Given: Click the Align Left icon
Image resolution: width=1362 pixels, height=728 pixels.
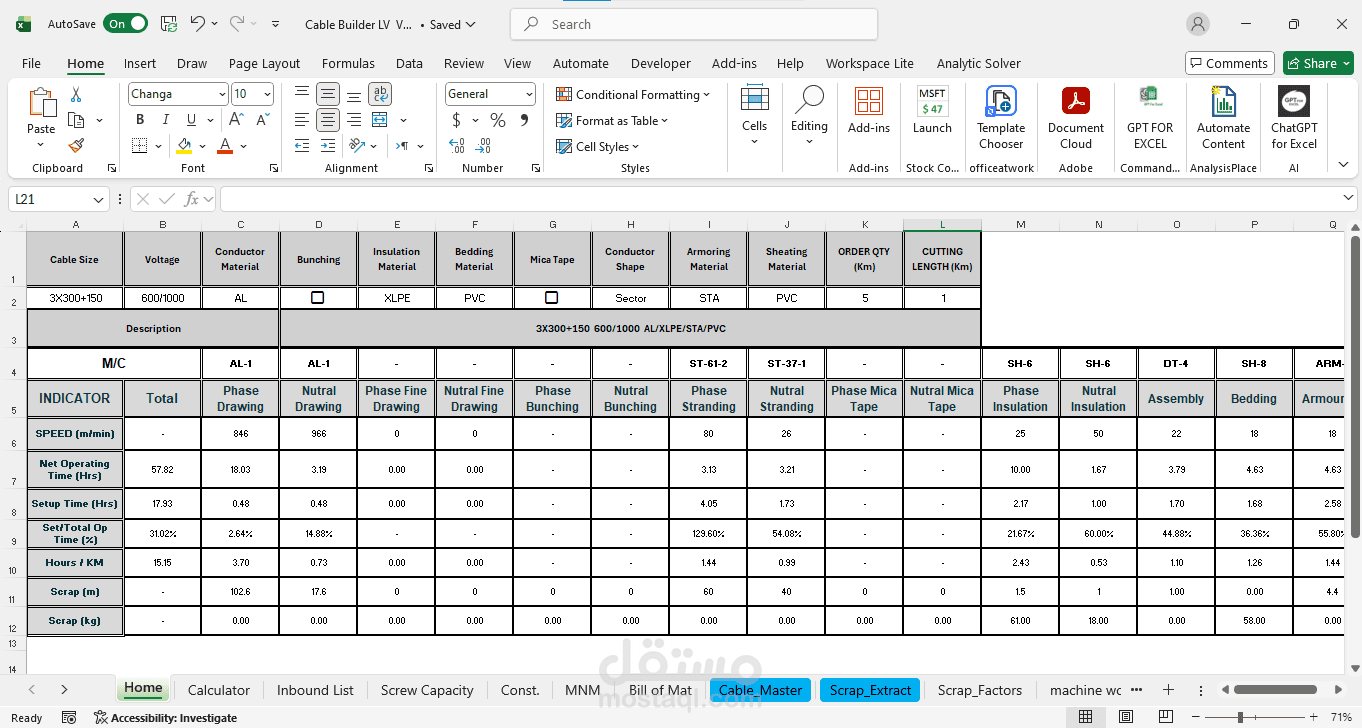Looking at the screenshot, I should (x=302, y=120).
